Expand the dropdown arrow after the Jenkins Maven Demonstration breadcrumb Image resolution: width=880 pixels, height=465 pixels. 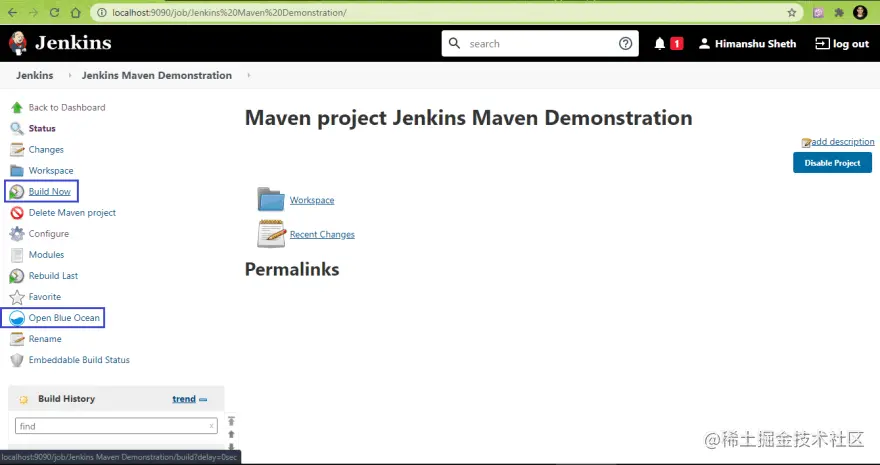coord(249,75)
